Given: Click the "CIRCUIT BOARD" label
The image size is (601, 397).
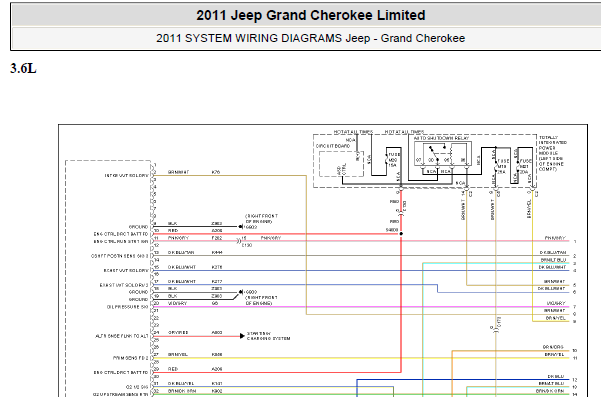Looking at the screenshot, I should 333,146.
